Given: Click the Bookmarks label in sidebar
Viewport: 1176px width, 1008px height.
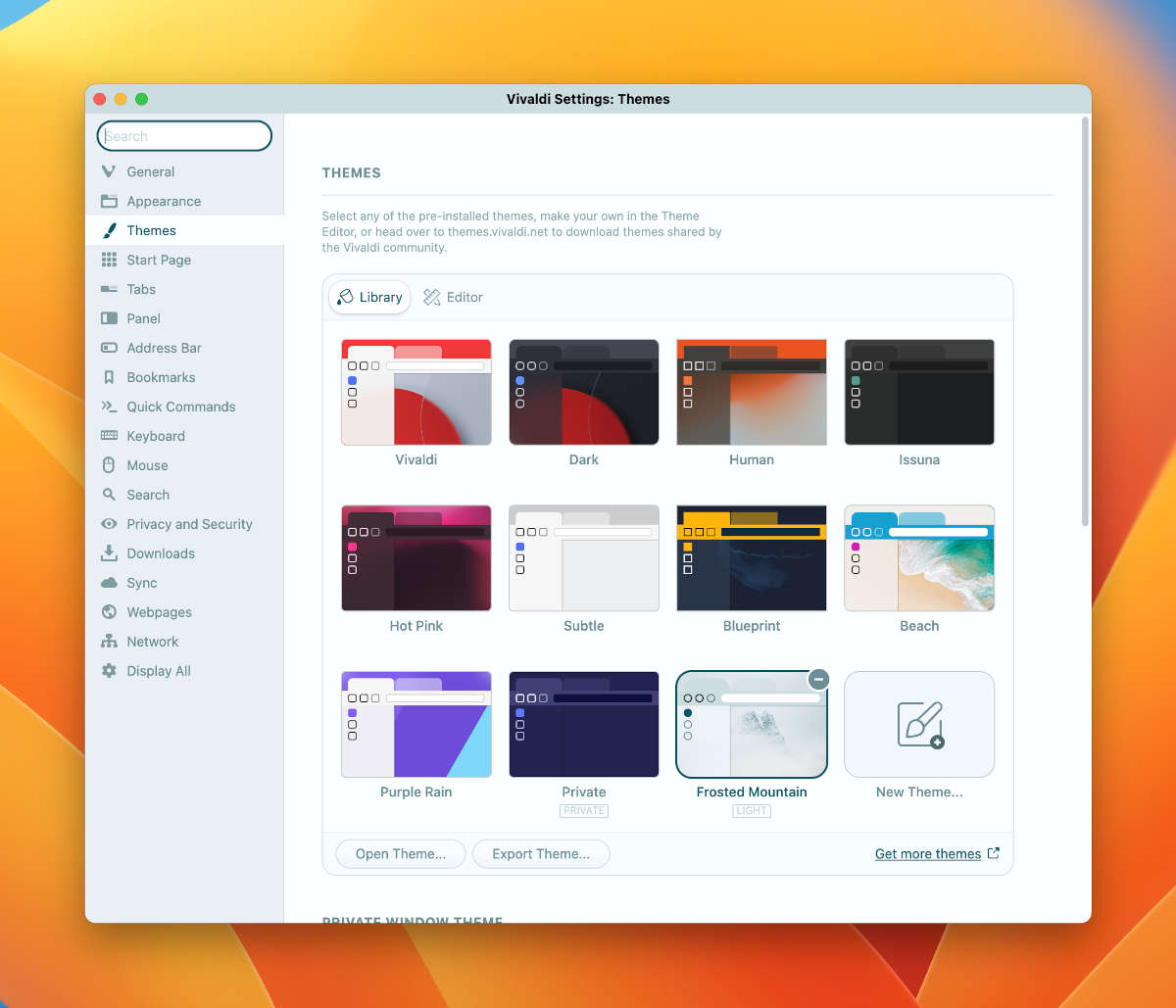Looking at the screenshot, I should coord(161,377).
